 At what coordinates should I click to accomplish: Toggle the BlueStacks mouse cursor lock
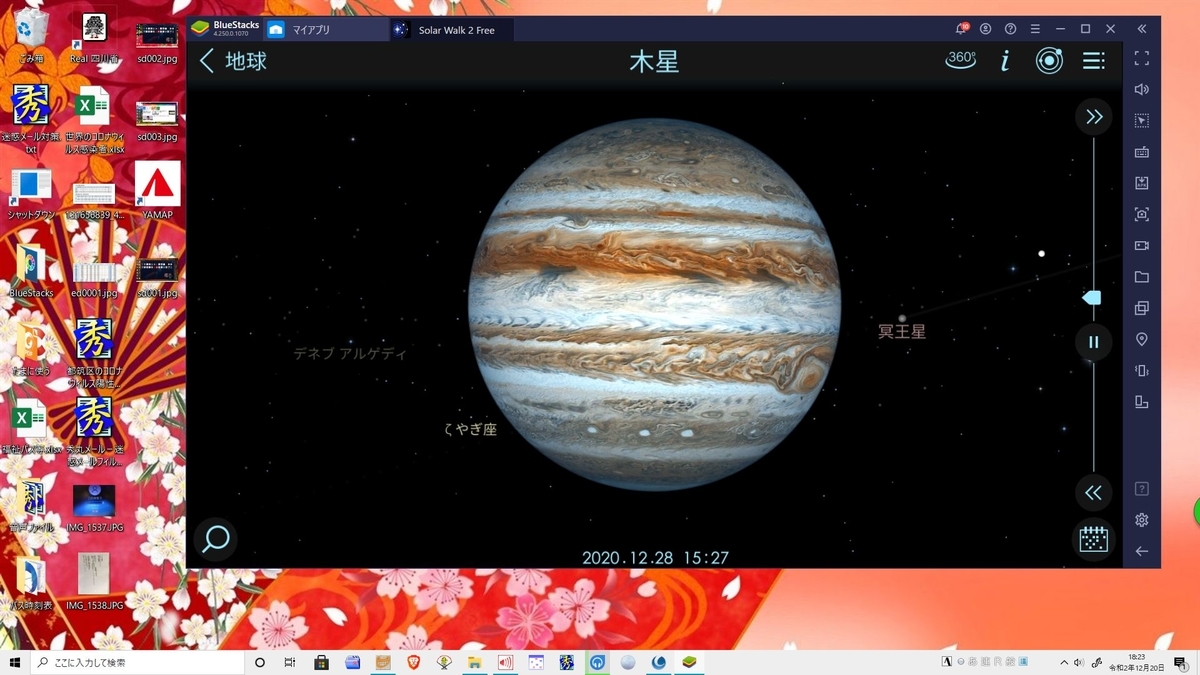click(1141, 120)
